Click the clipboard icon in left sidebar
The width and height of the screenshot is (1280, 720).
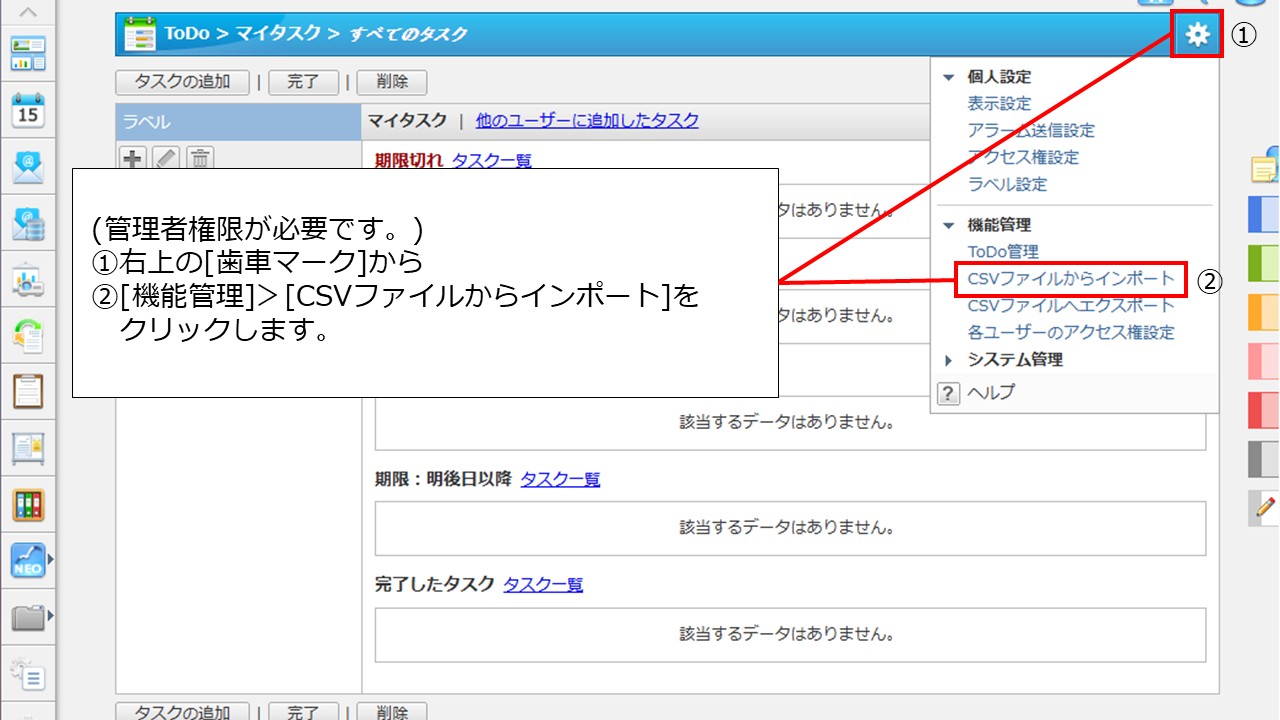[x=28, y=390]
